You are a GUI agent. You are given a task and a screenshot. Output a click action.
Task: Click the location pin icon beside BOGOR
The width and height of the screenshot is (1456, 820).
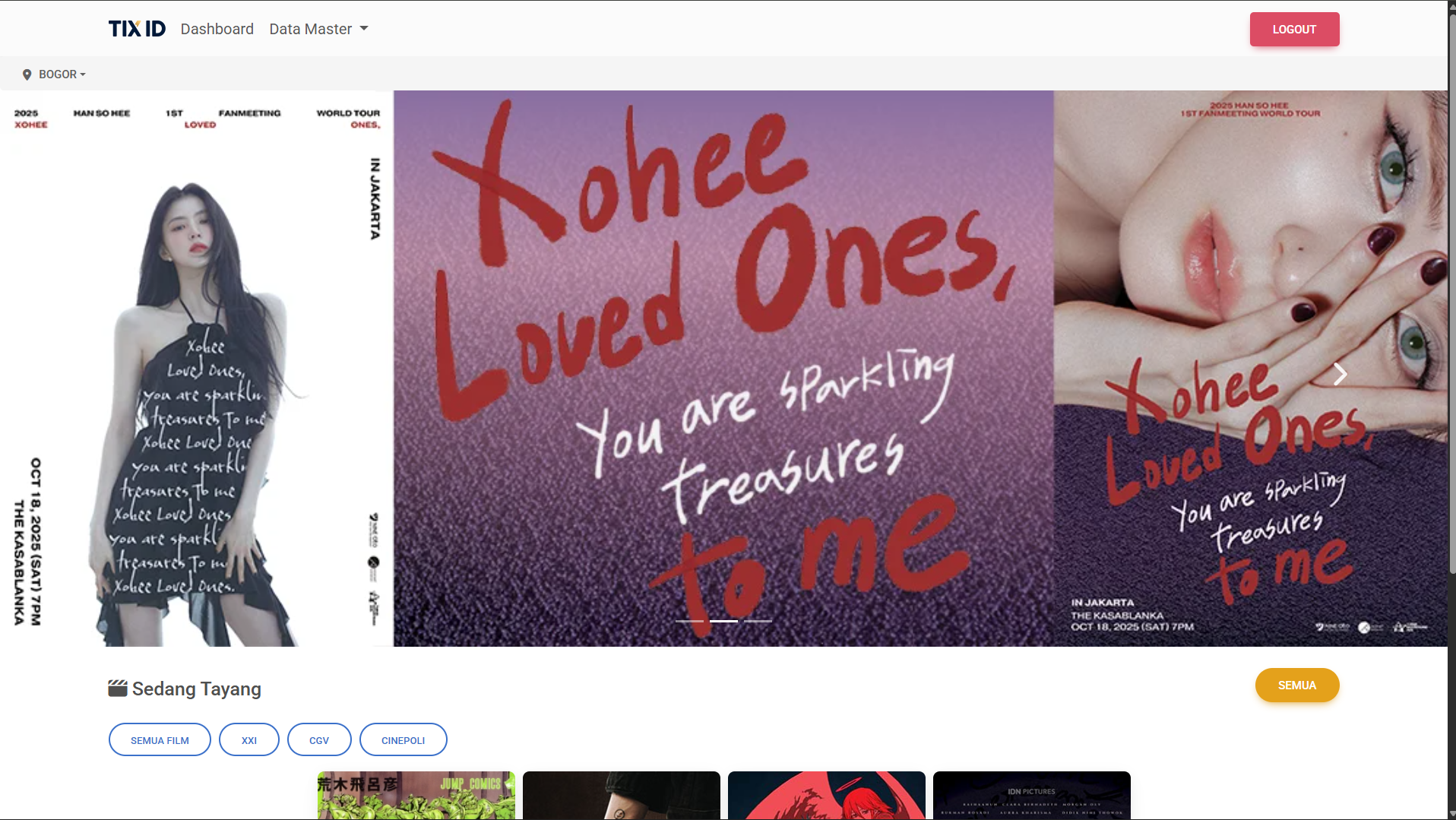point(27,74)
